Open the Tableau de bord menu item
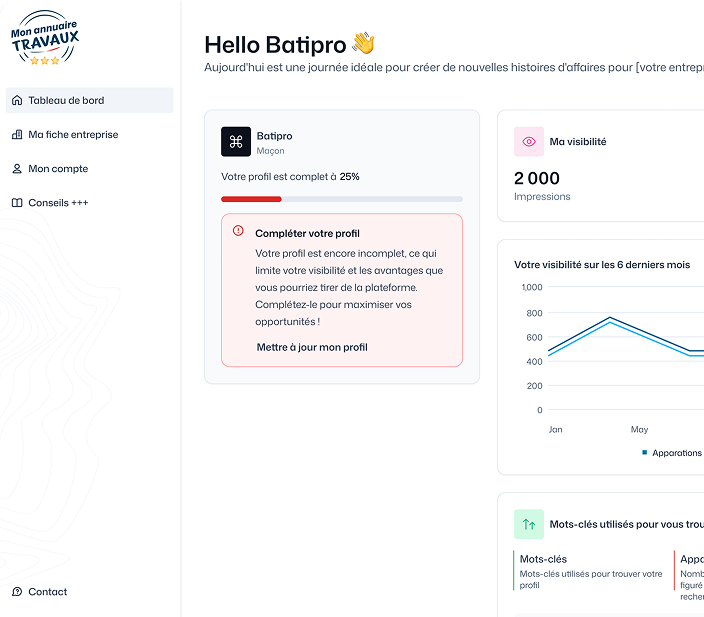The width and height of the screenshot is (704, 617). click(66, 100)
